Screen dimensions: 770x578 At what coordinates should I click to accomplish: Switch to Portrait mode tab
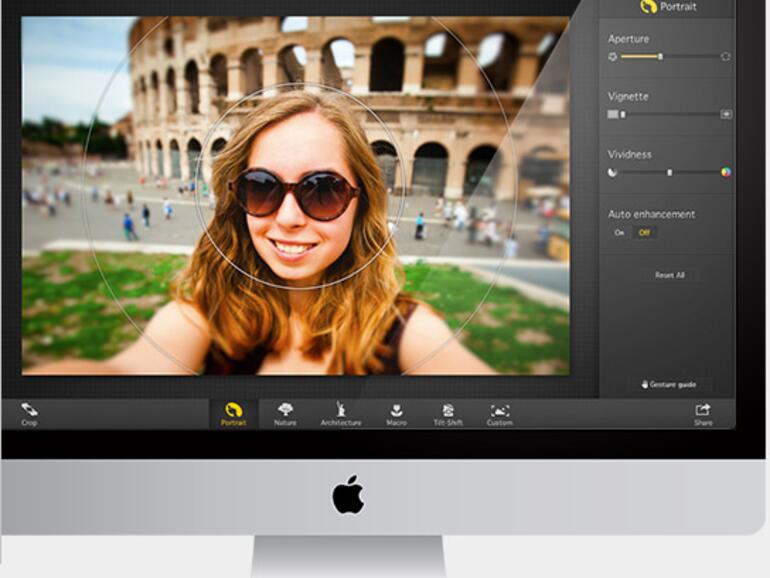[234, 414]
